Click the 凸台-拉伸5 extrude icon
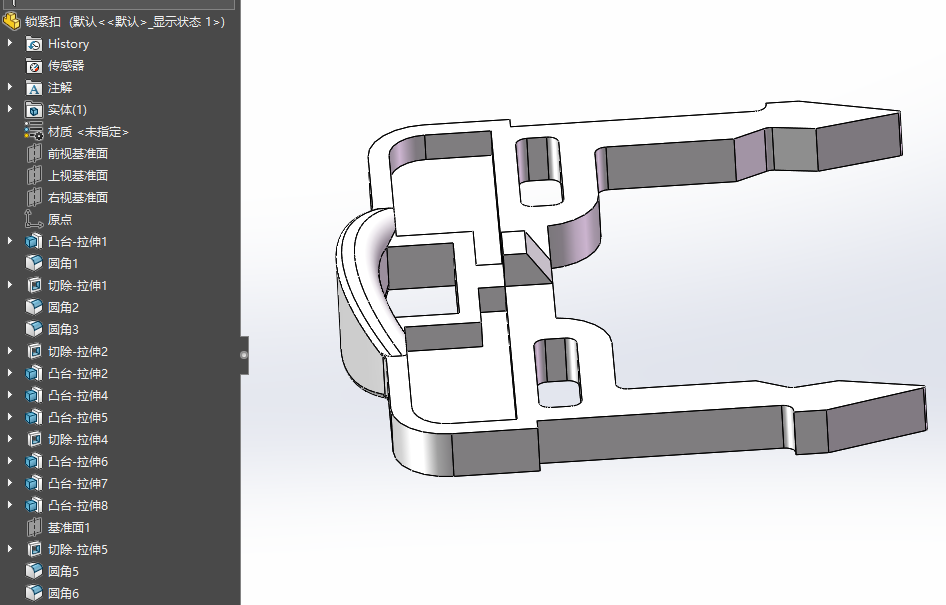 click(34, 417)
